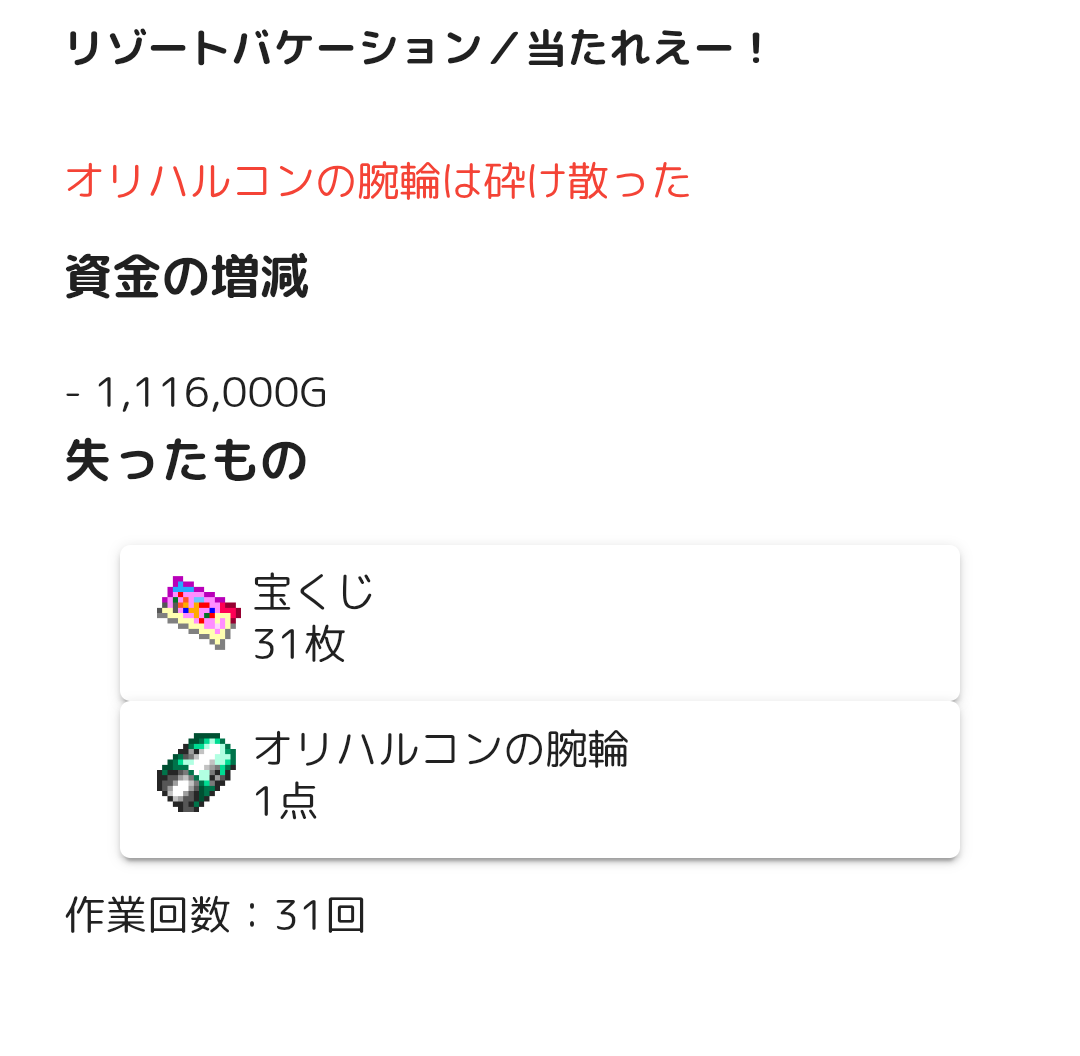Click the minus sign before 1,116,000G
This screenshot has width=1080, height=1056.
(73, 394)
